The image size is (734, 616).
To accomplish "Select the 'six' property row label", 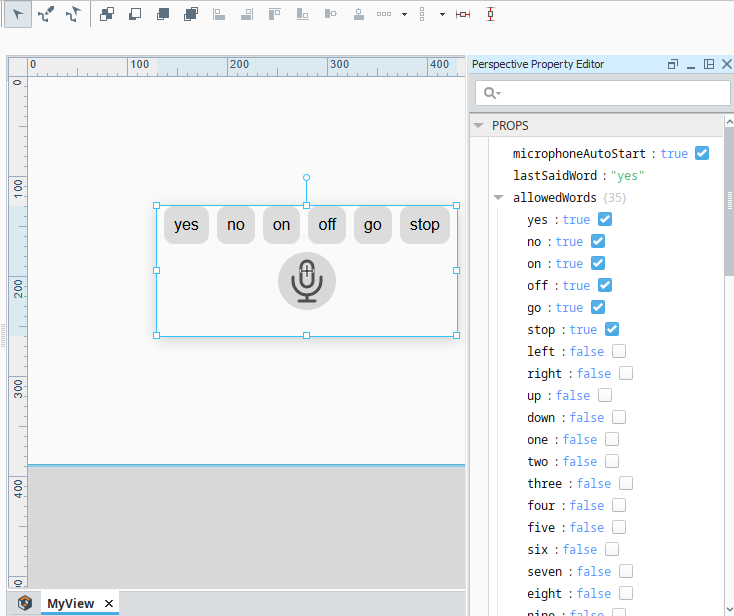I will (x=537, y=550).
